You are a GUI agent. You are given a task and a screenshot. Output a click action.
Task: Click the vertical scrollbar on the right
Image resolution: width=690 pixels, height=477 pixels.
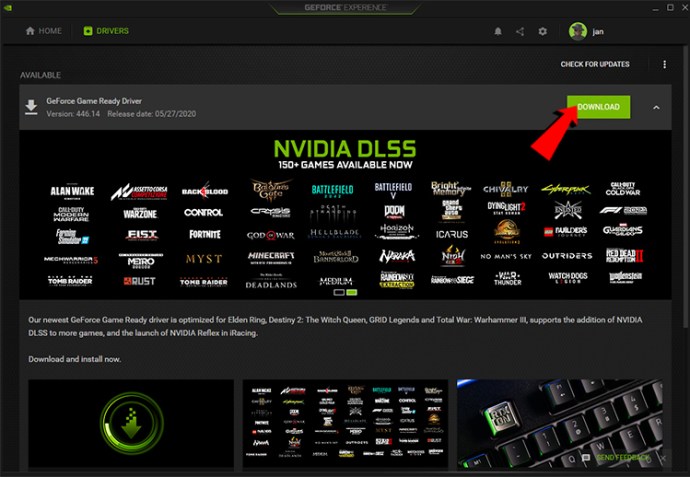(x=685, y=189)
